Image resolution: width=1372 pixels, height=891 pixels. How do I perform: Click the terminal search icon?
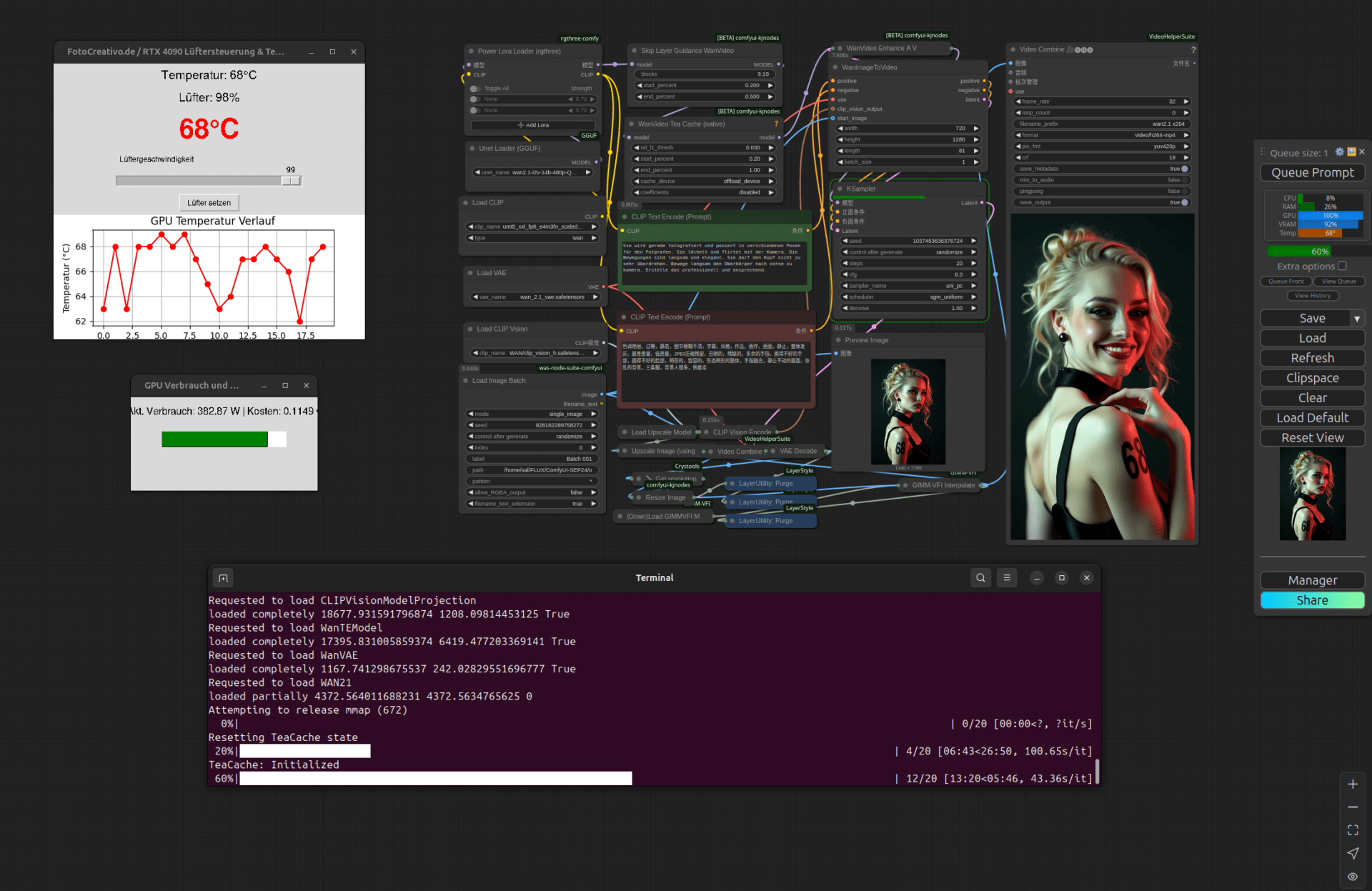980,577
